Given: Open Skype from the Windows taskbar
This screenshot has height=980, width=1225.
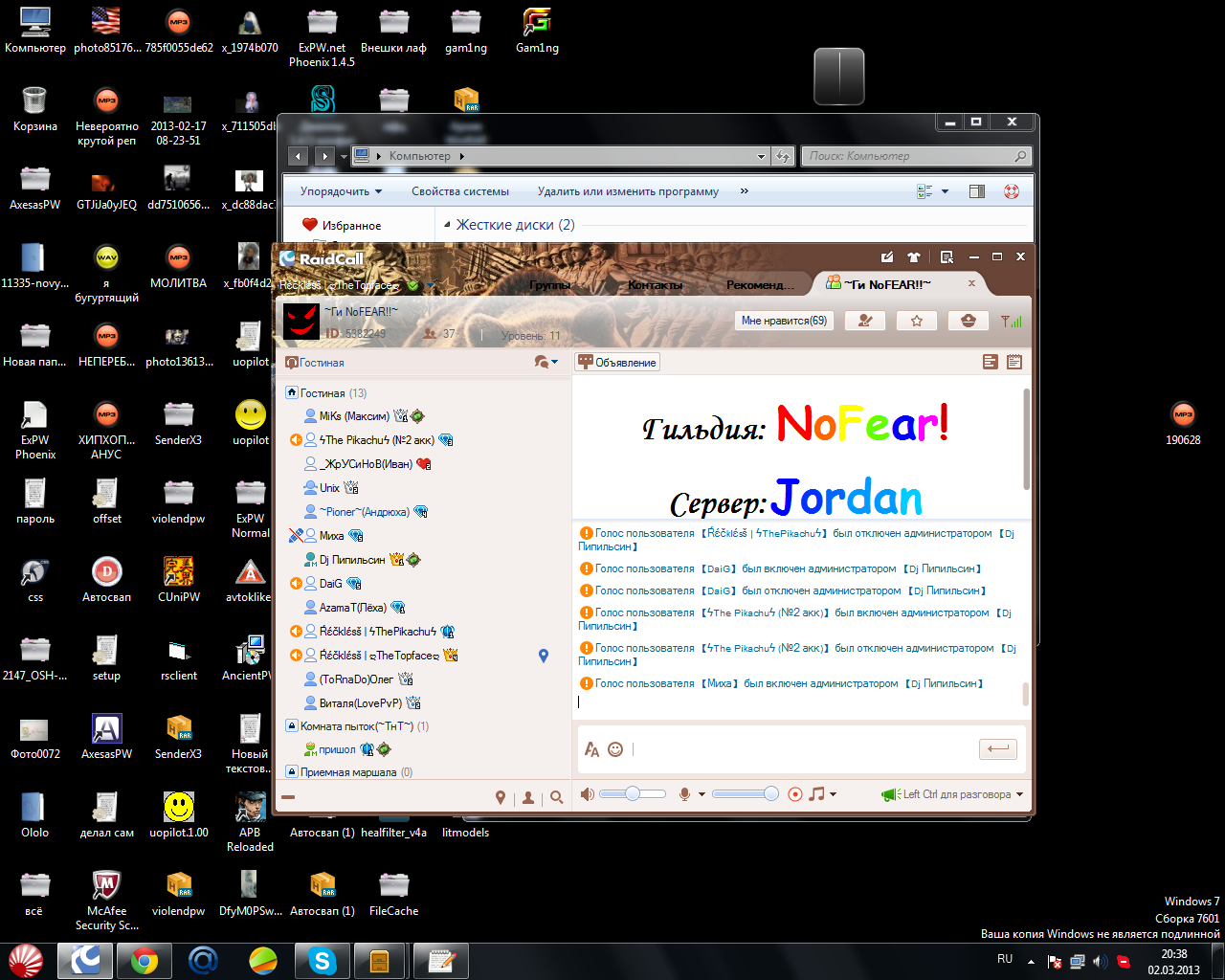Looking at the screenshot, I should pyautogui.click(x=322, y=960).
